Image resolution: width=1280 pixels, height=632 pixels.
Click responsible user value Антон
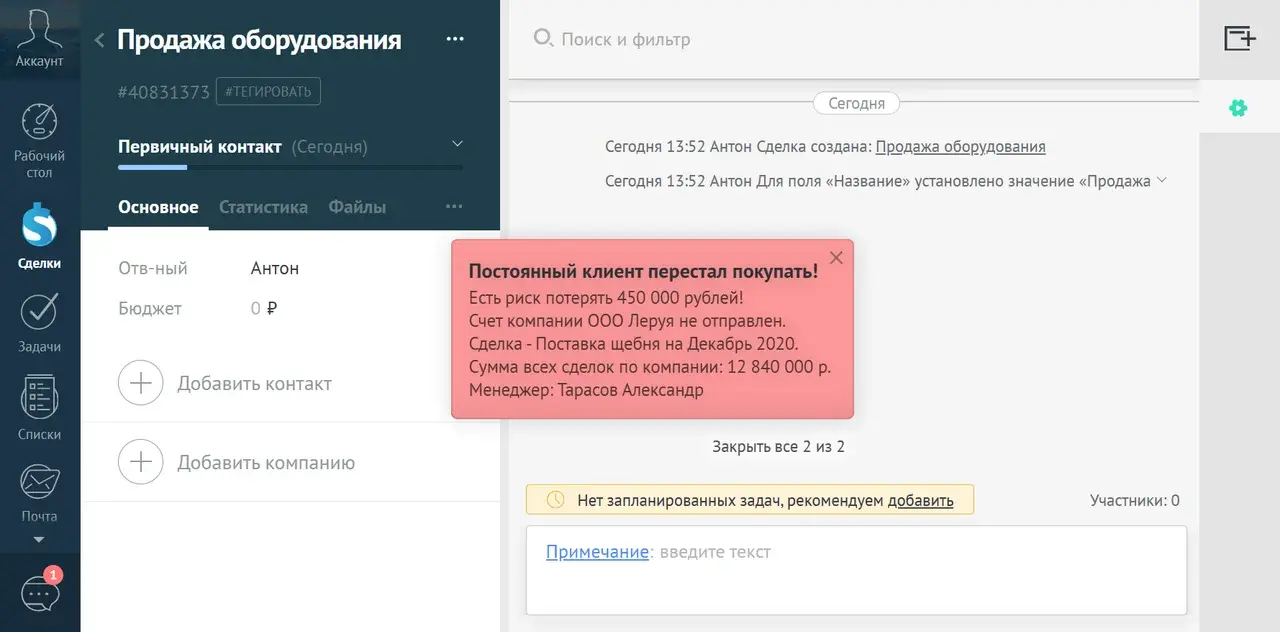point(275,268)
